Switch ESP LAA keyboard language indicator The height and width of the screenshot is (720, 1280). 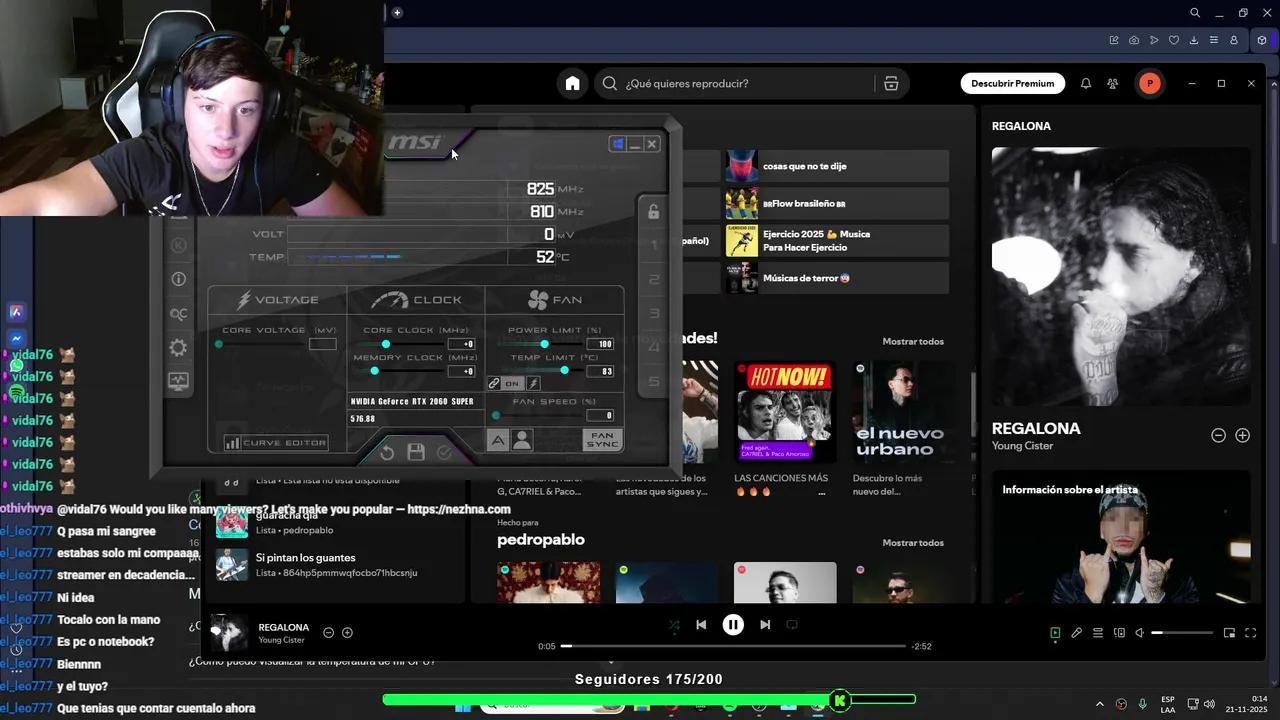click(1168, 704)
